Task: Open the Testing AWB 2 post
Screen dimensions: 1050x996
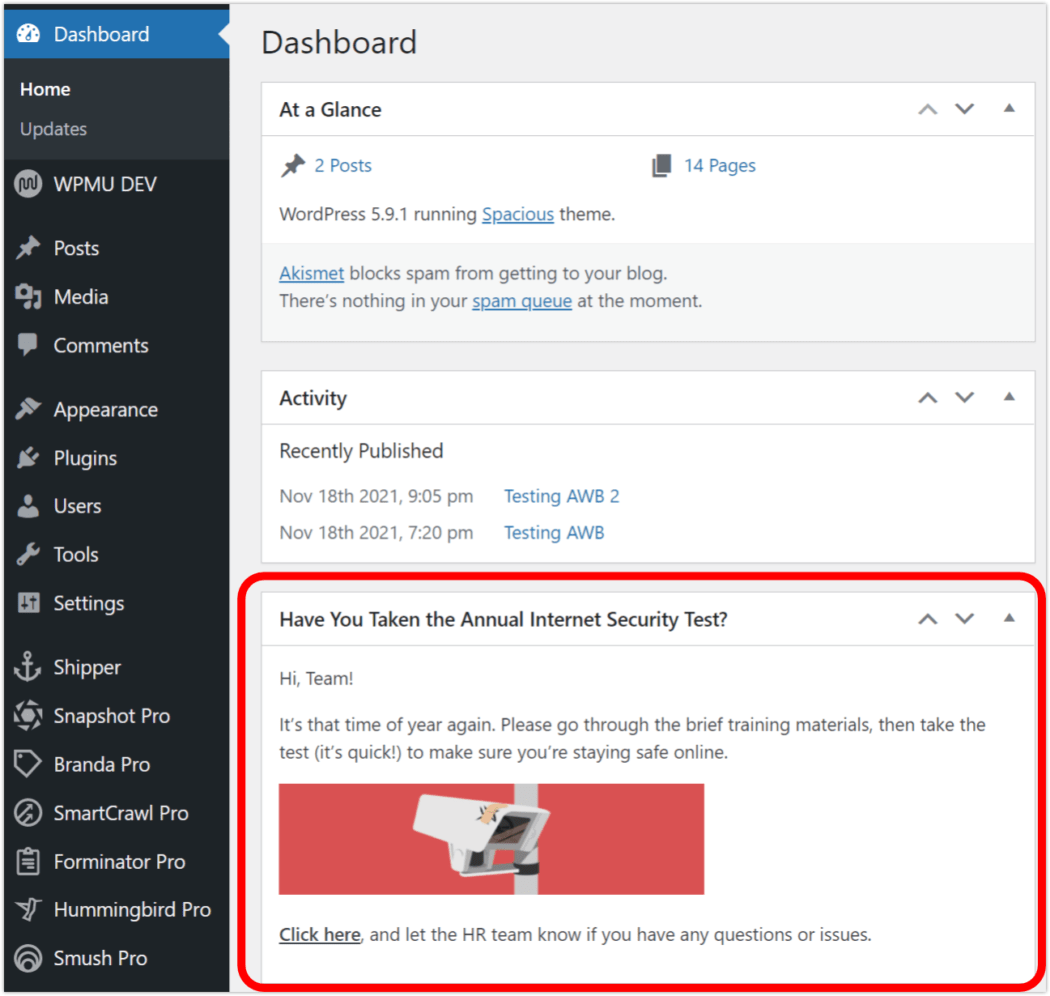Action: 561,496
